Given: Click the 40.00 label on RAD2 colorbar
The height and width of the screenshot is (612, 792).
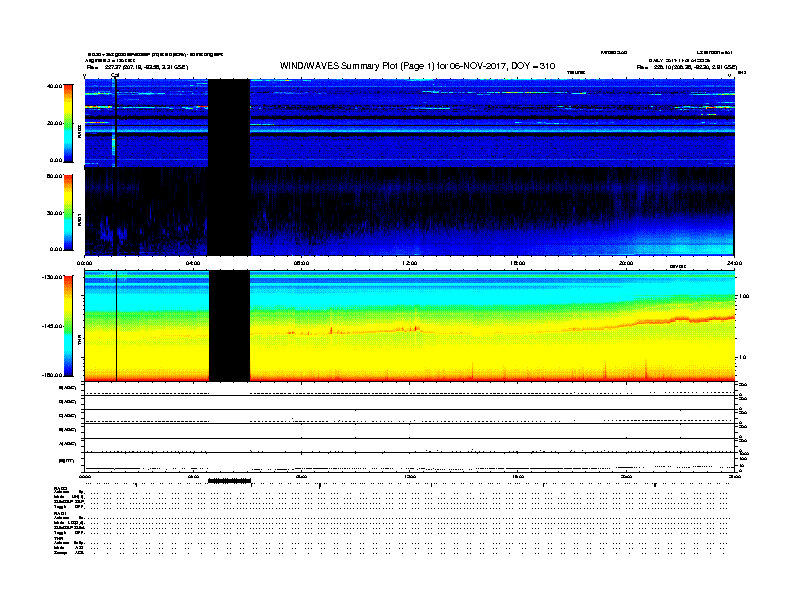Looking at the screenshot, I should point(54,86).
